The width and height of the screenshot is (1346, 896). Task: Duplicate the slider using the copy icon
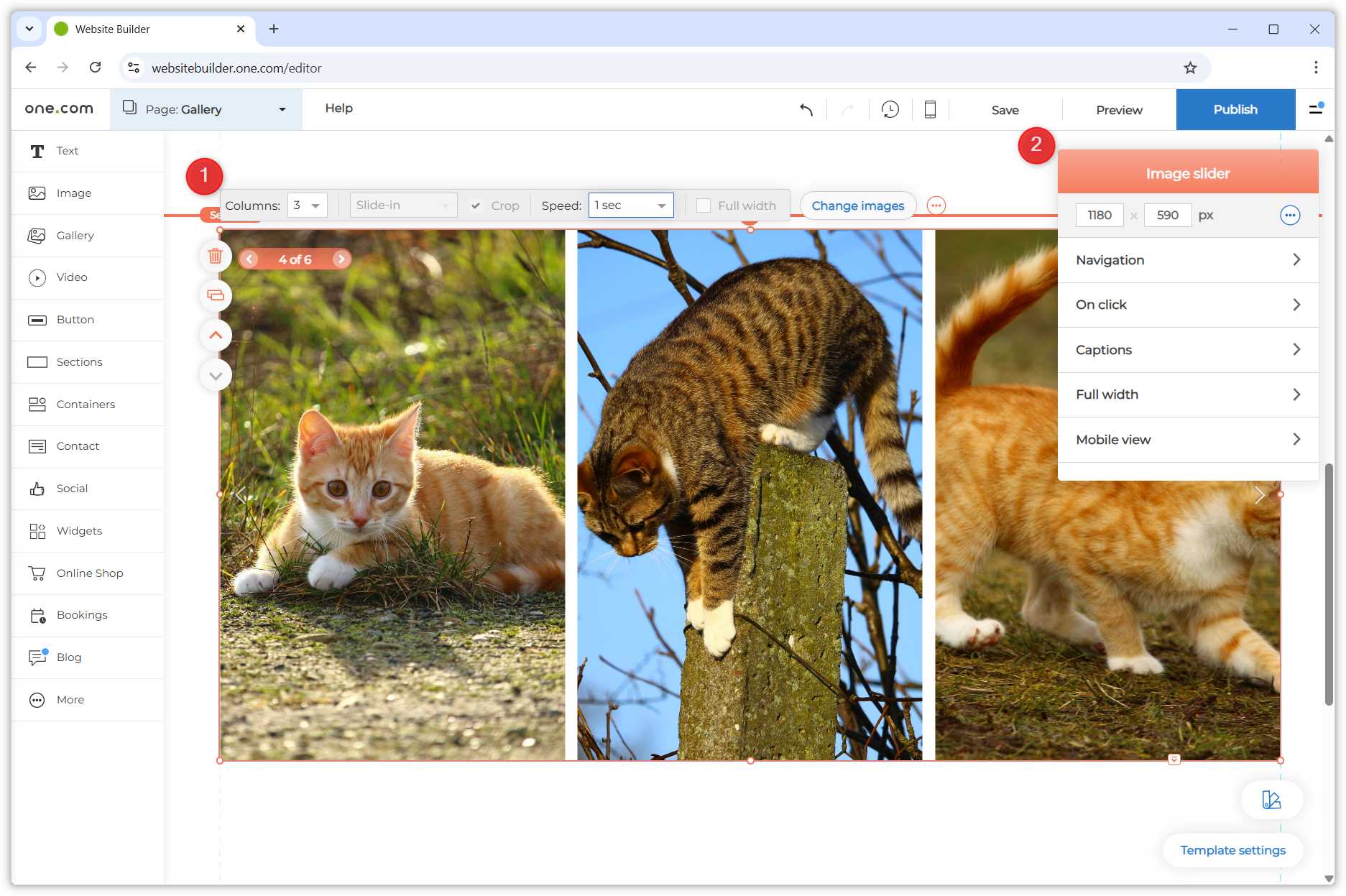[215, 295]
